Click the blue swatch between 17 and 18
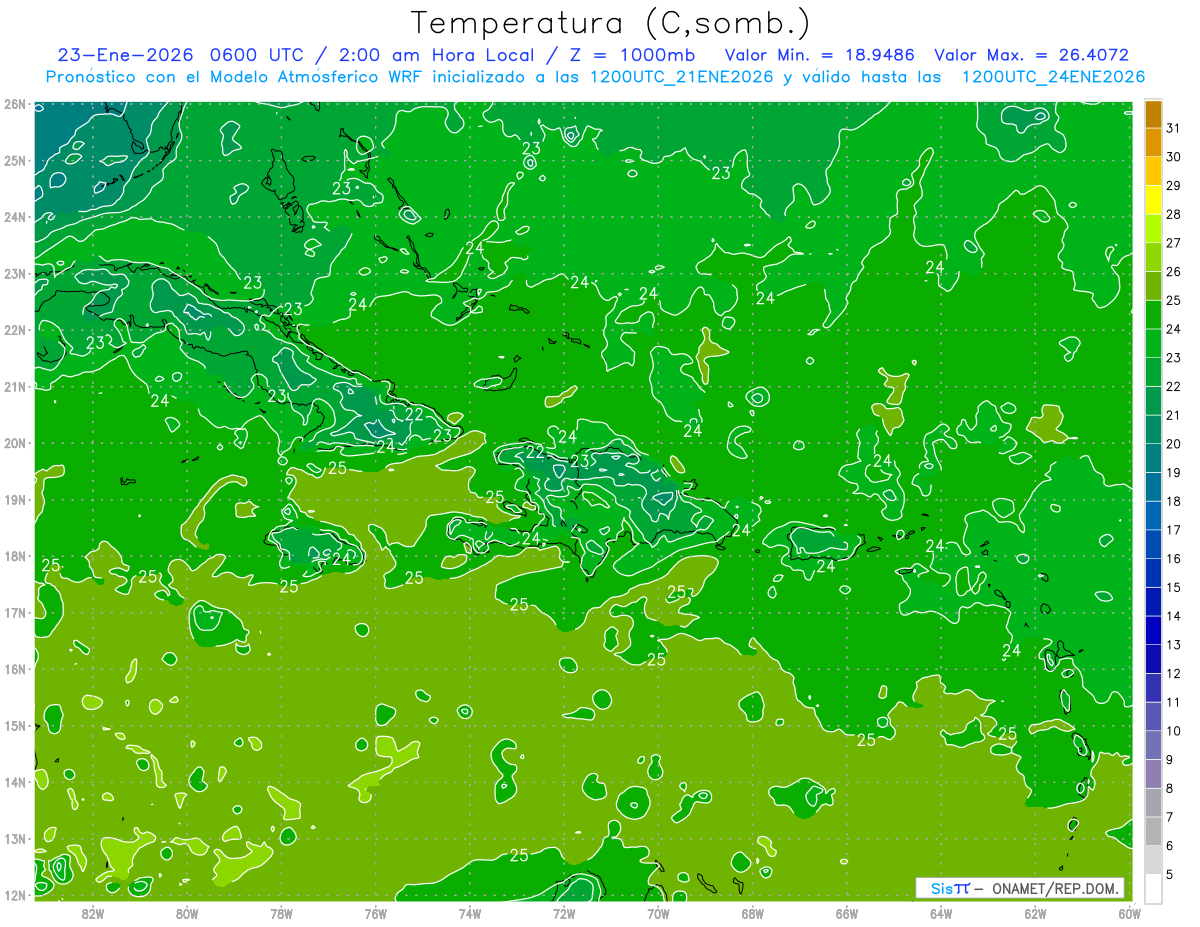Screen dimensions: 1200x927 click(1153, 516)
